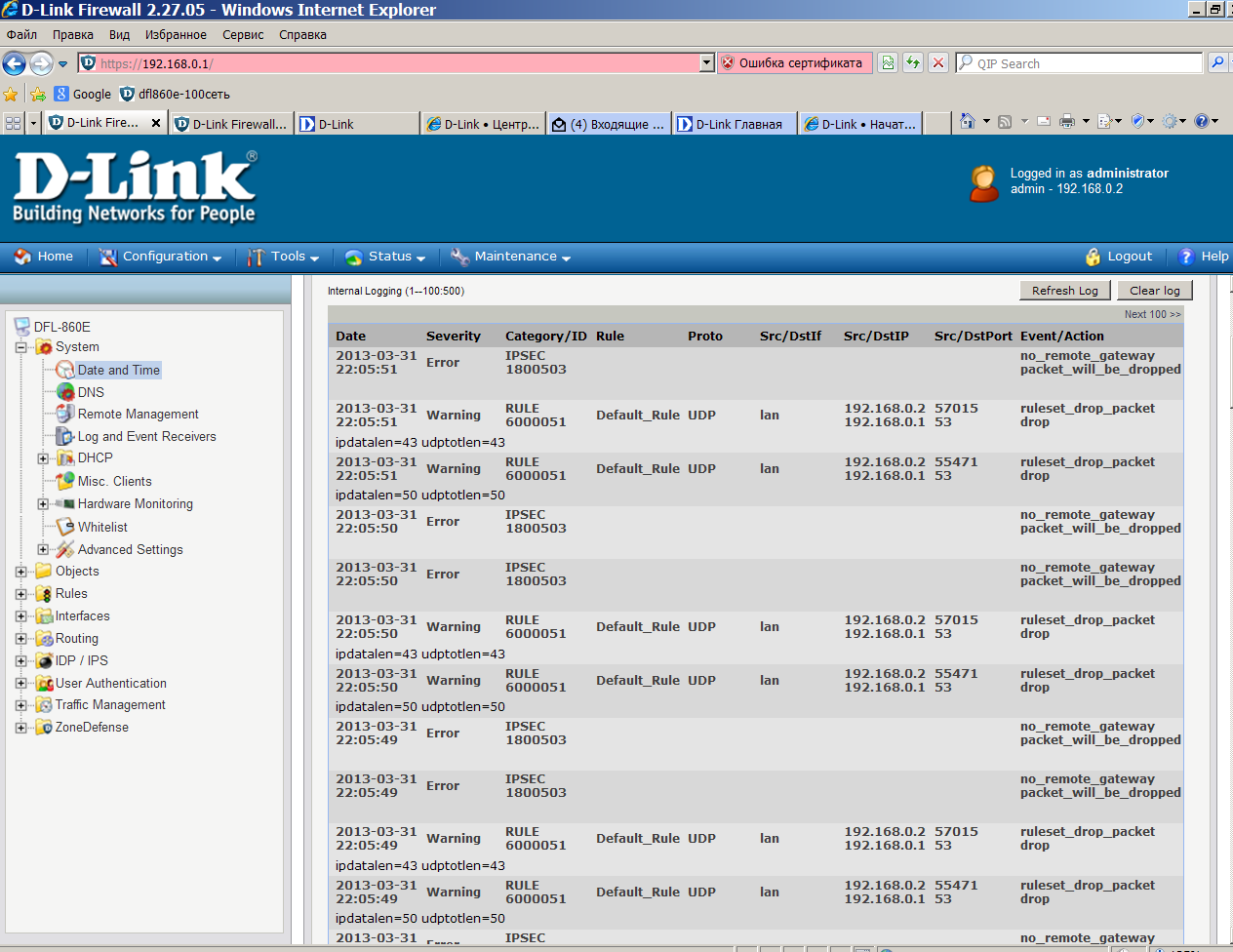Open the Сервис menu
The image size is (1233, 952).
click(x=243, y=34)
